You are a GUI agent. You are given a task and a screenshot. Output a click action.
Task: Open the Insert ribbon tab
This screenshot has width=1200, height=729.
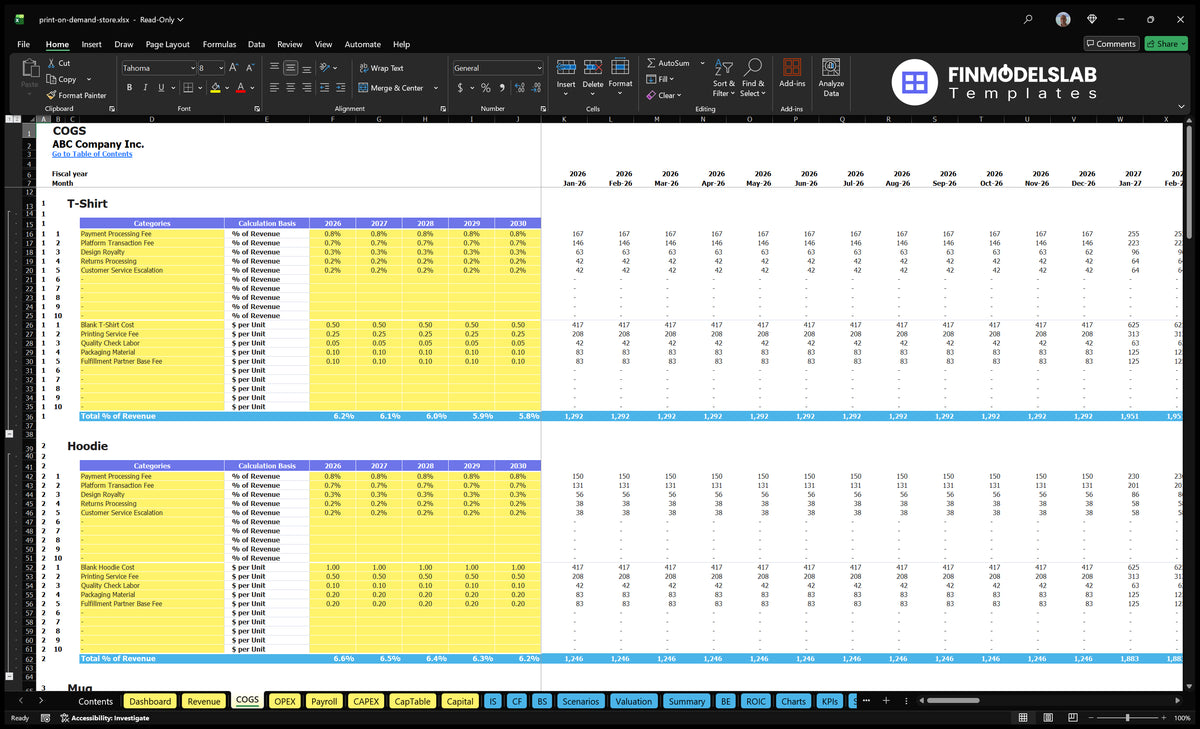point(91,44)
